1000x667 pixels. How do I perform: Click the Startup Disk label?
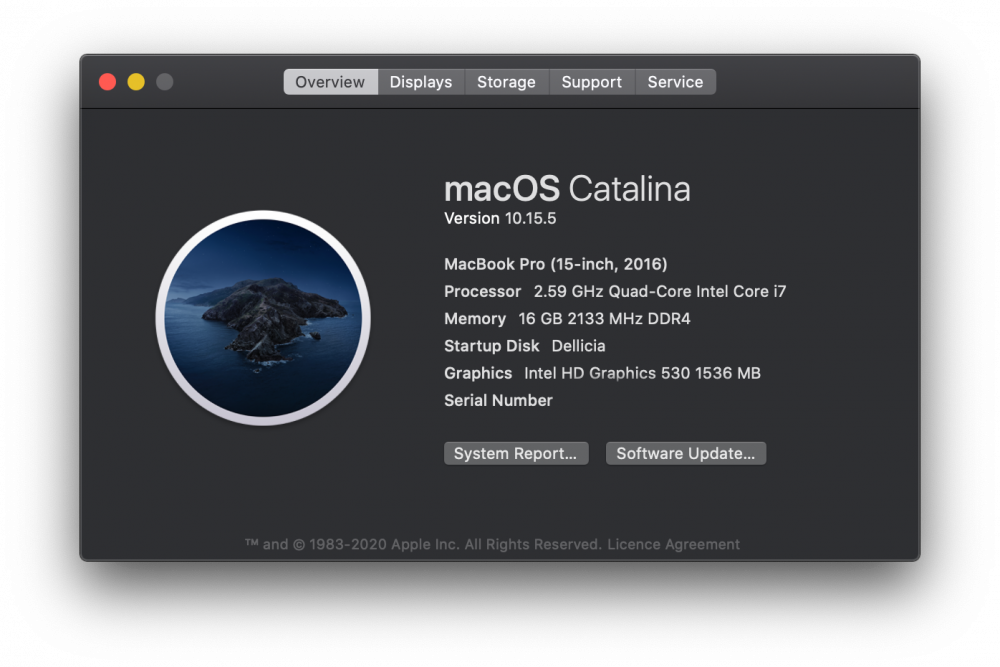pos(491,346)
